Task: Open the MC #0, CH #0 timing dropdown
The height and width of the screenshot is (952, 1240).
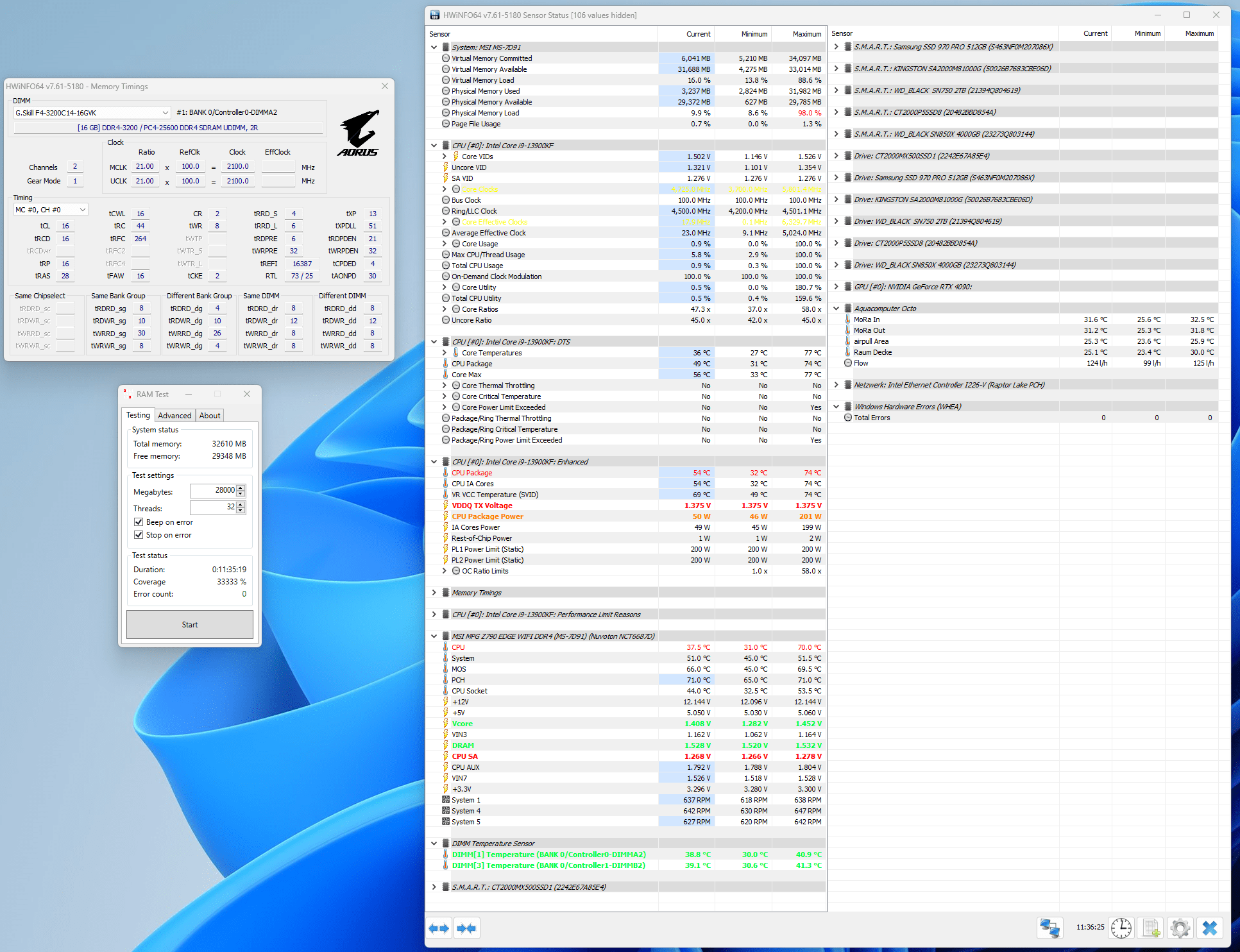Action: pos(51,210)
